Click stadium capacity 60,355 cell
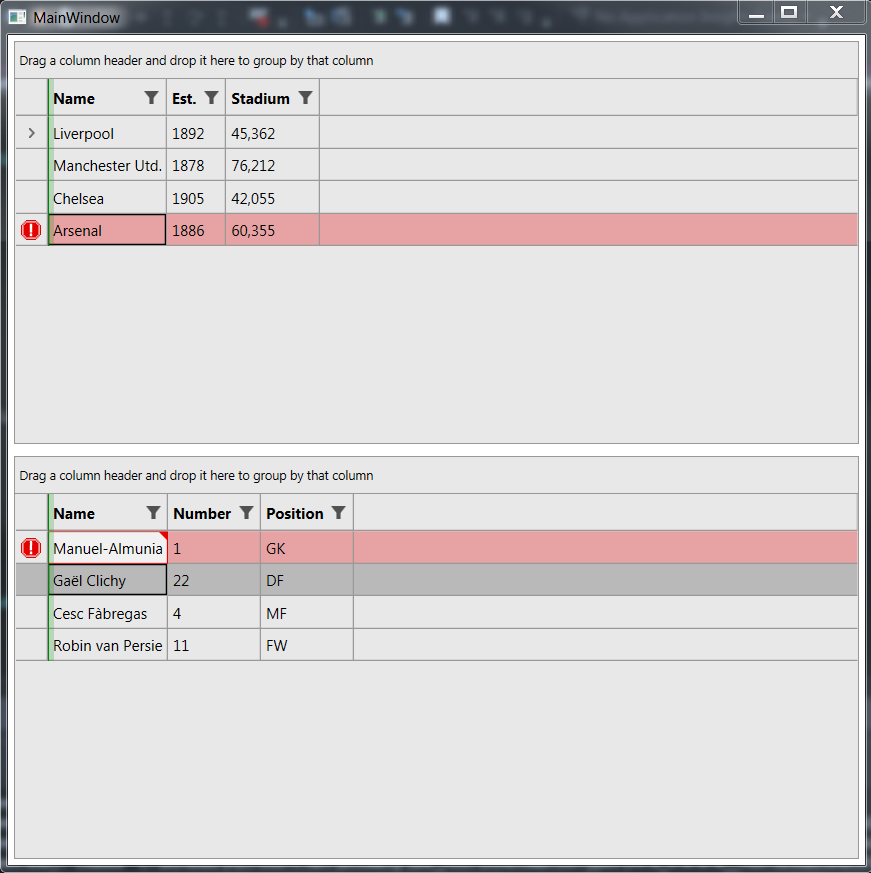Image resolution: width=871 pixels, height=873 pixels. click(x=272, y=230)
